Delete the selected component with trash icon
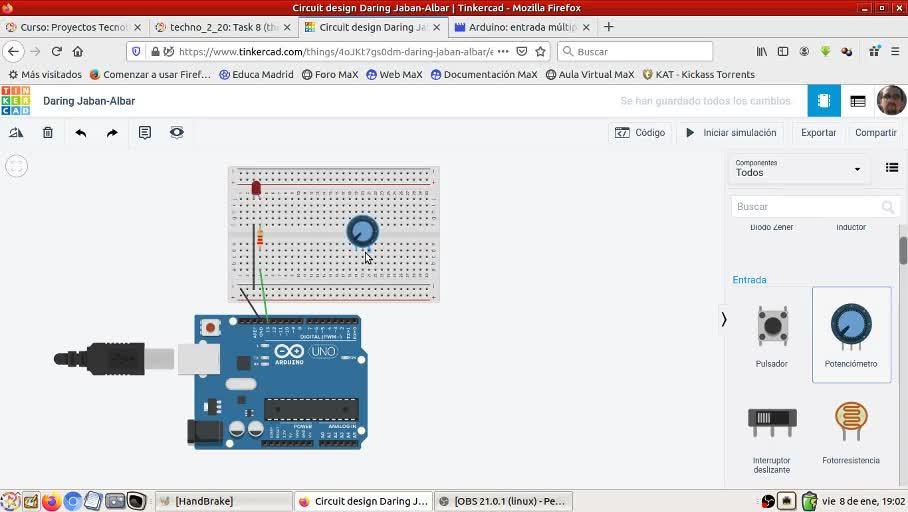 click(48, 133)
